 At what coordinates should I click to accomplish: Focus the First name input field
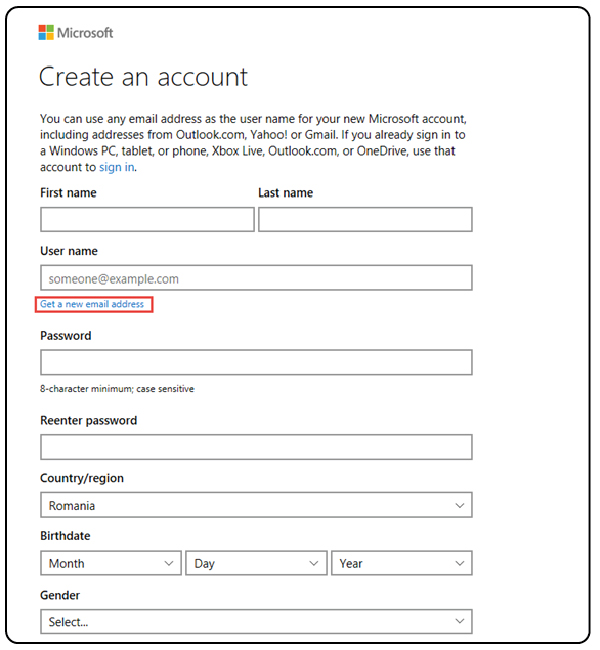coord(147,219)
